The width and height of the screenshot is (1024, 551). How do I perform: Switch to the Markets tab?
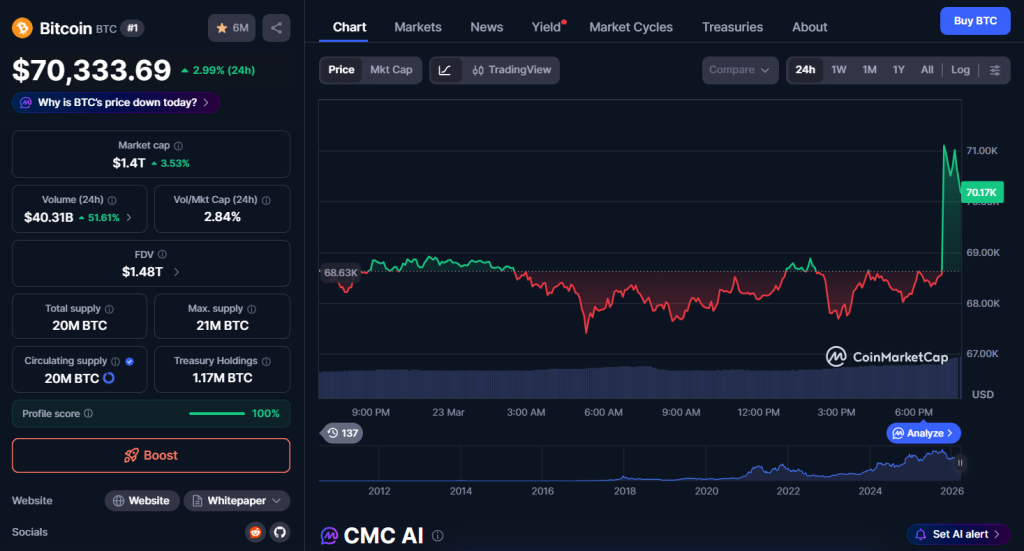coord(418,27)
